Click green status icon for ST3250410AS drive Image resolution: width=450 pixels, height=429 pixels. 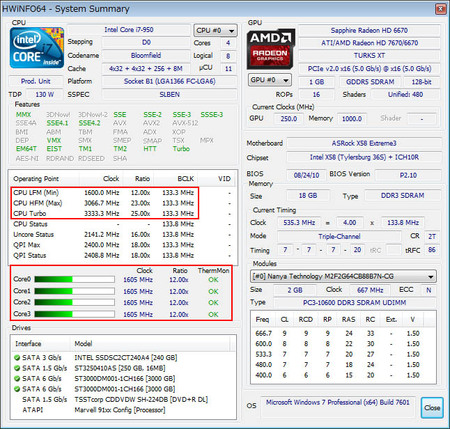pos(17,368)
